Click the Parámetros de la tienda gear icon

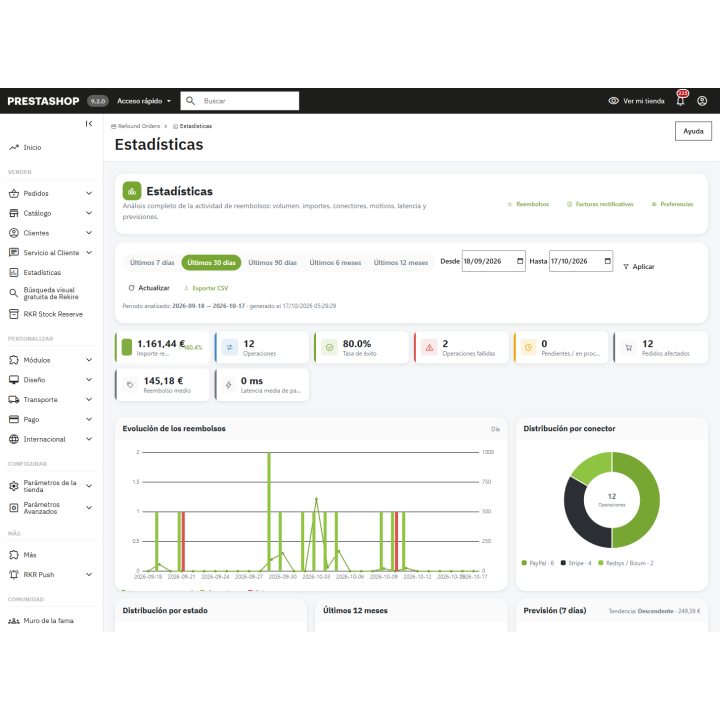(14, 486)
